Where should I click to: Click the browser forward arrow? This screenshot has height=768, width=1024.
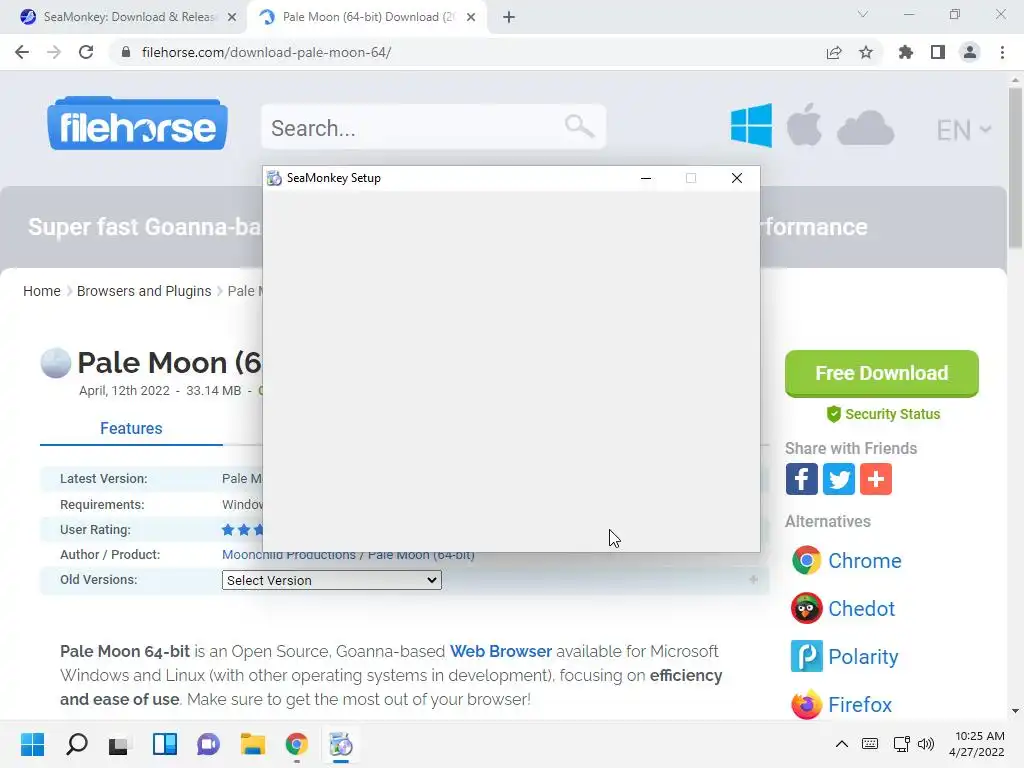54,52
